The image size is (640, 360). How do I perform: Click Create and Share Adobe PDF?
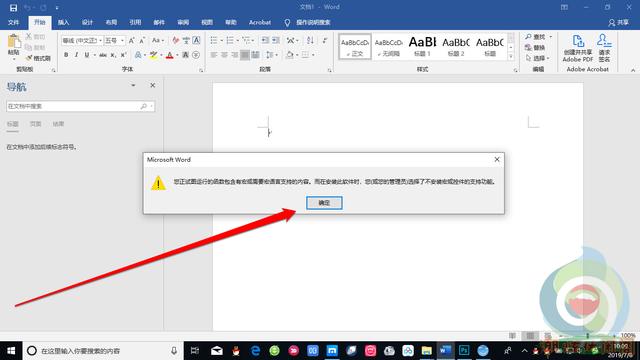(x=578, y=48)
